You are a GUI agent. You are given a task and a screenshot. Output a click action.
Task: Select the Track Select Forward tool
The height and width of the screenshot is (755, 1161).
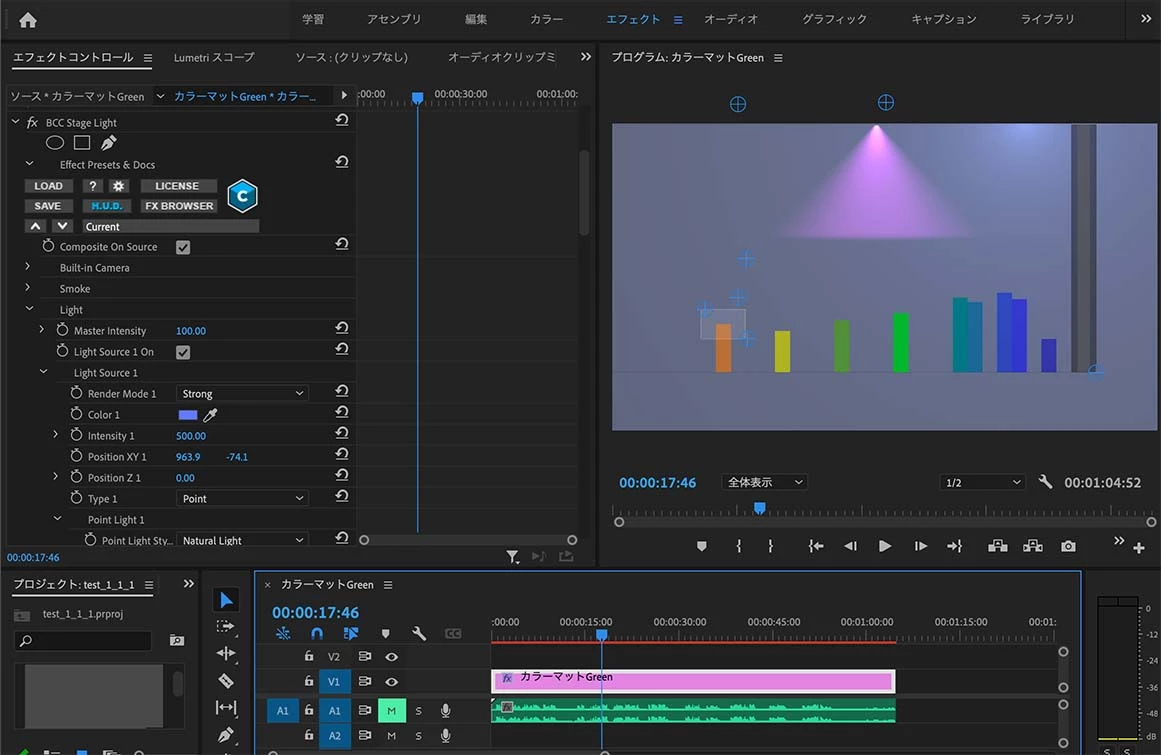point(226,627)
